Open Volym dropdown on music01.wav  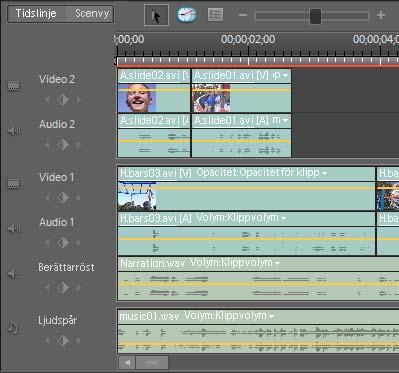(x=271, y=316)
